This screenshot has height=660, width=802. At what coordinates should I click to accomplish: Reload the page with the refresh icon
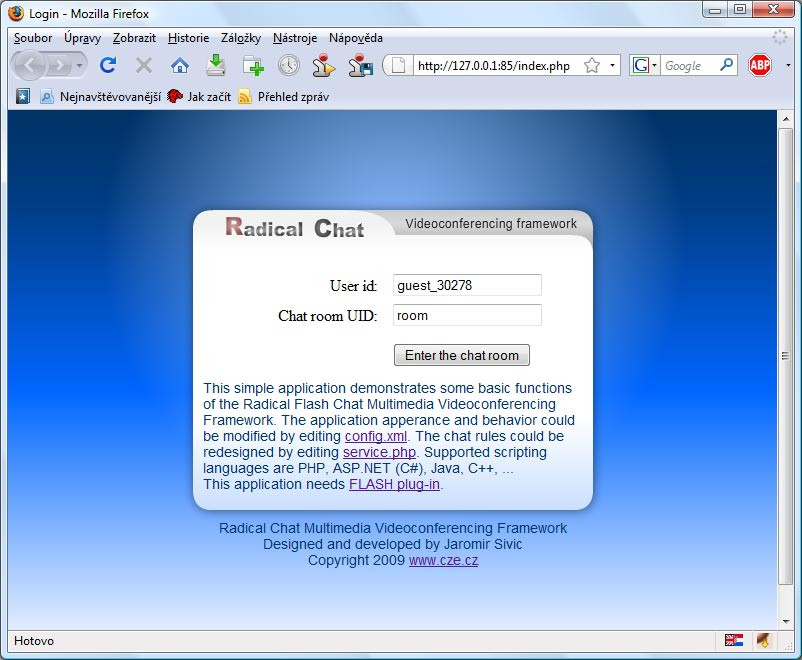(107, 65)
